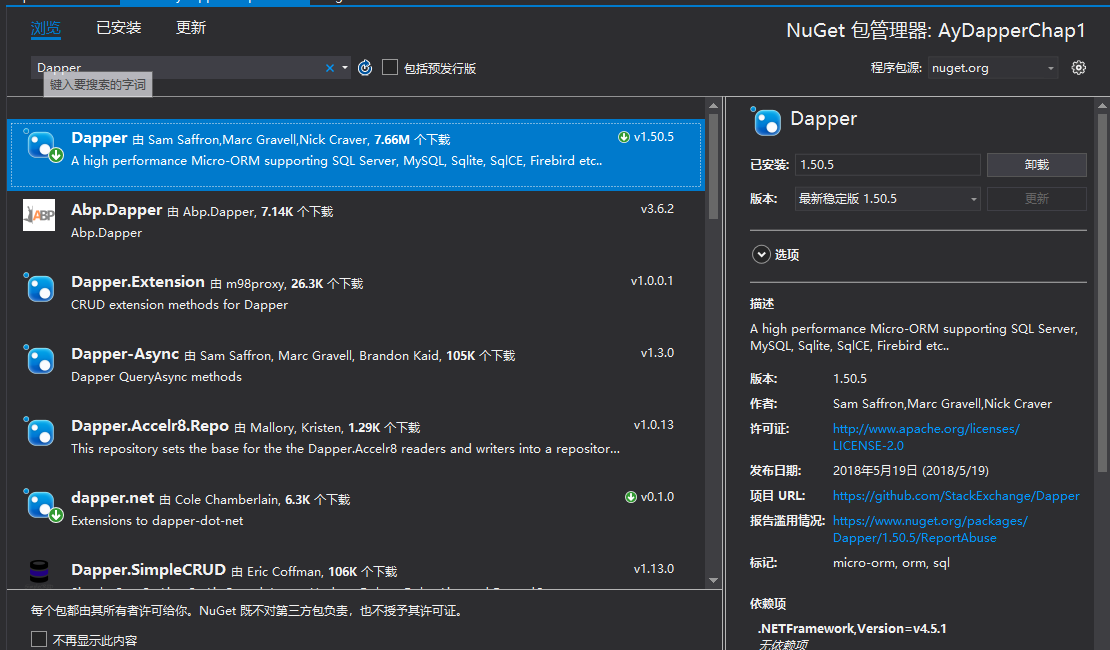Clear the search text with the X icon
The width and height of the screenshot is (1110, 650).
(x=330, y=68)
